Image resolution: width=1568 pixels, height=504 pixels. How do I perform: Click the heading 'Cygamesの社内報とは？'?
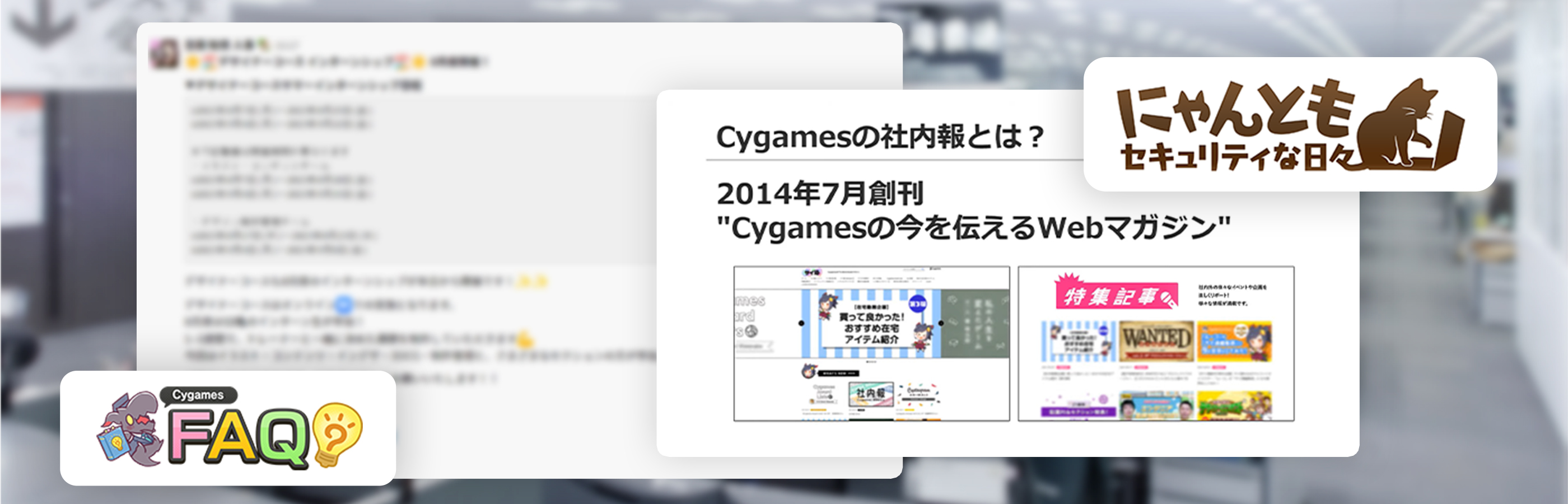[x=880, y=137]
